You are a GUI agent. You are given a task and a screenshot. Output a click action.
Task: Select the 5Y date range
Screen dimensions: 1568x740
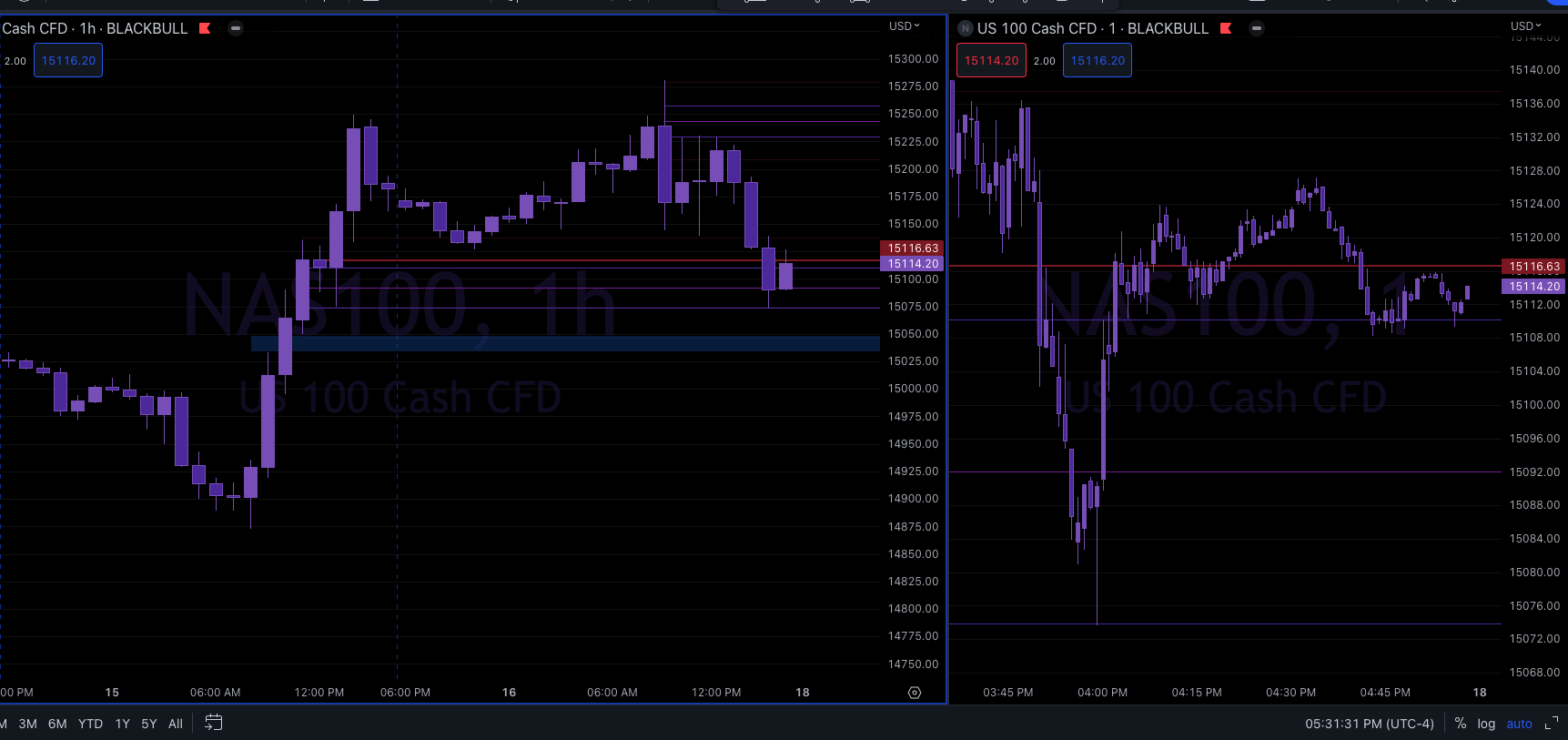pyautogui.click(x=149, y=724)
